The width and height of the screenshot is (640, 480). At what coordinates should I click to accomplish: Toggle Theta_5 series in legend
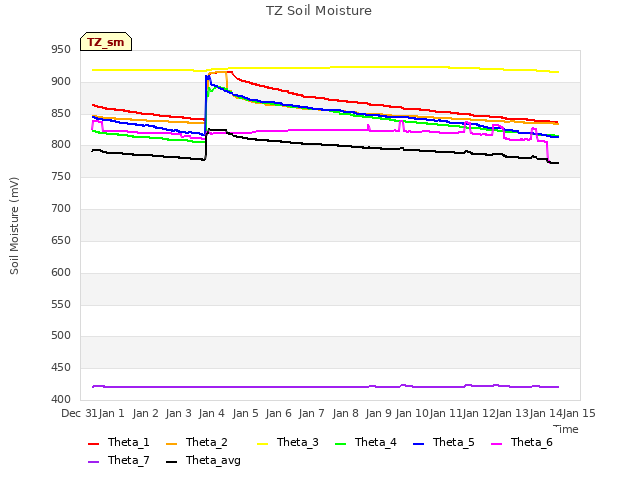(444, 442)
